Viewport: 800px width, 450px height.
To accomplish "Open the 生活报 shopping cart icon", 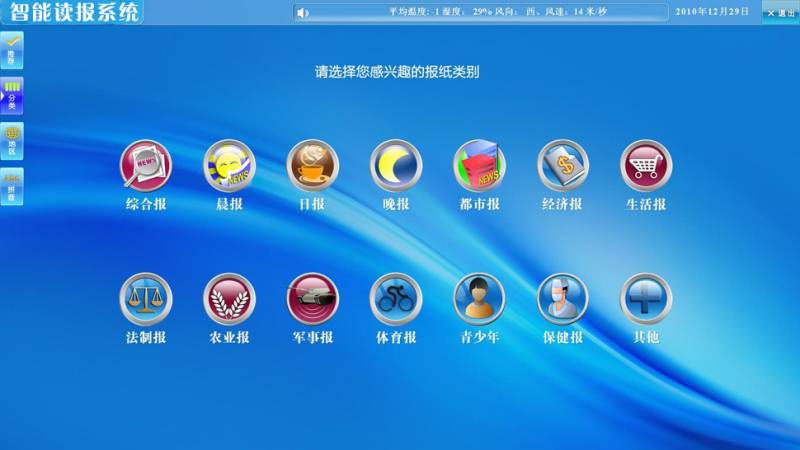I will (x=646, y=166).
